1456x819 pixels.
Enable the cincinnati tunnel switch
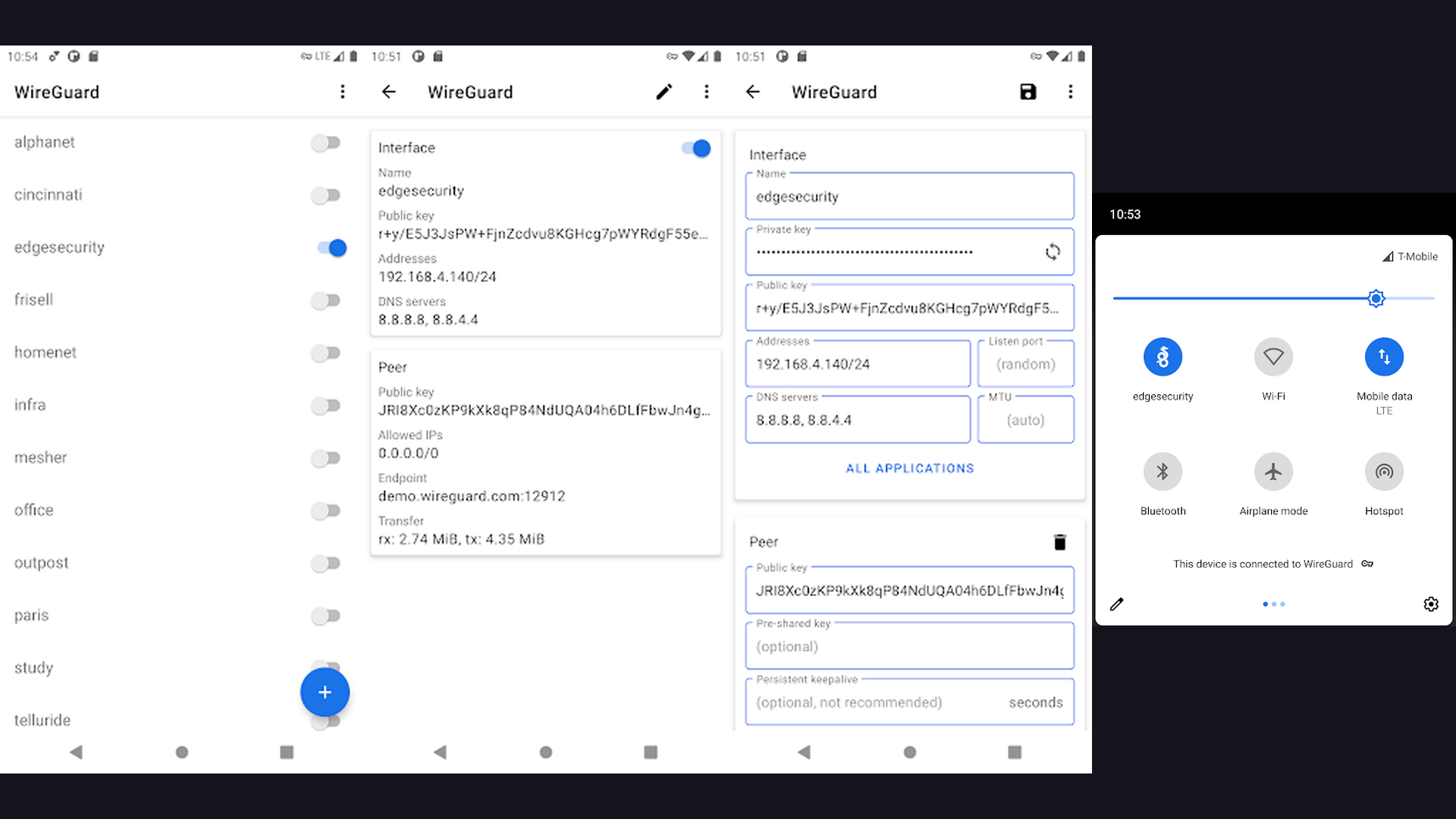point(325,196)
